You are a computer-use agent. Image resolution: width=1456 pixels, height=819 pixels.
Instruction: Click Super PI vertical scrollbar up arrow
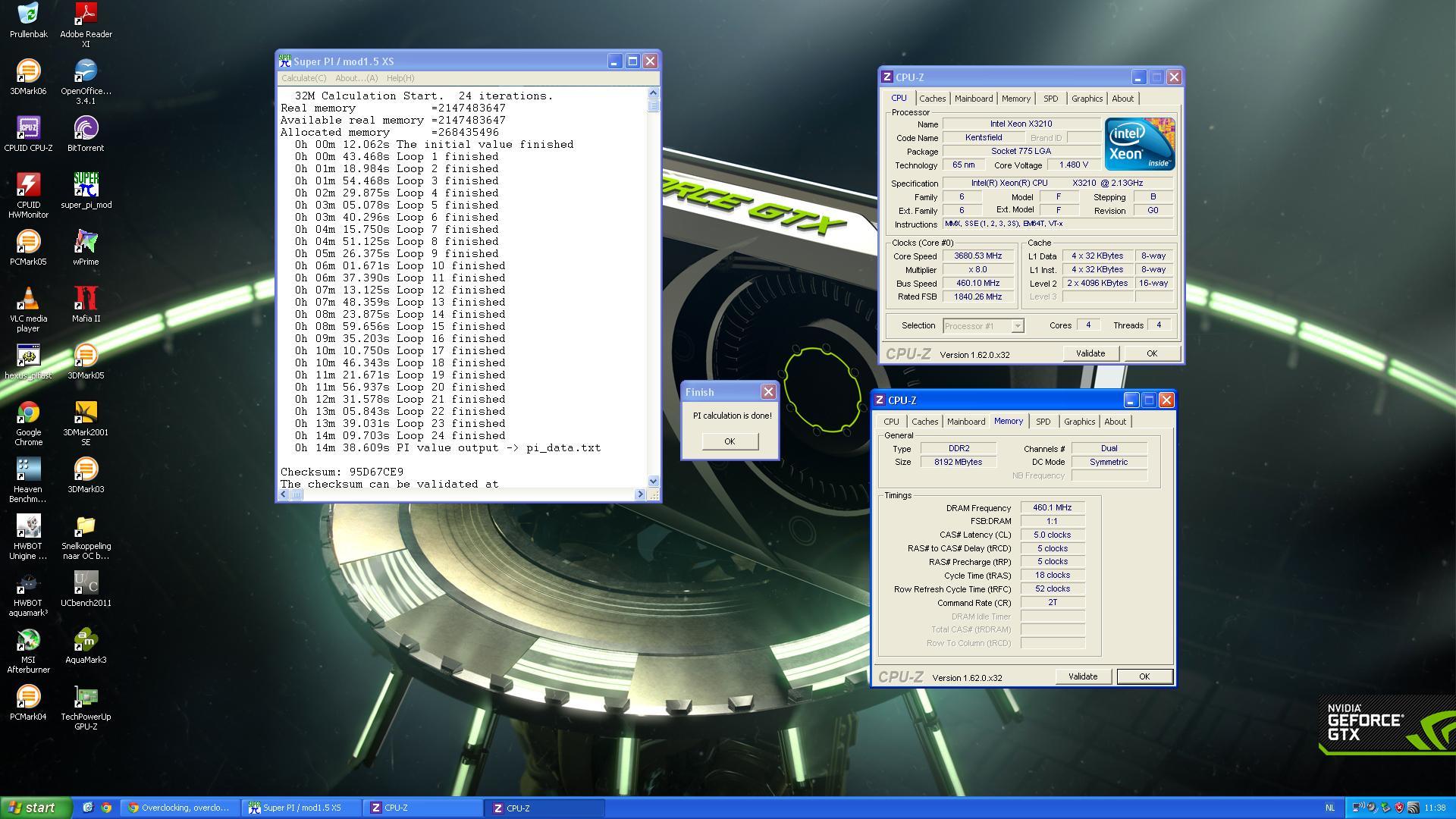[x=654, y=93]
